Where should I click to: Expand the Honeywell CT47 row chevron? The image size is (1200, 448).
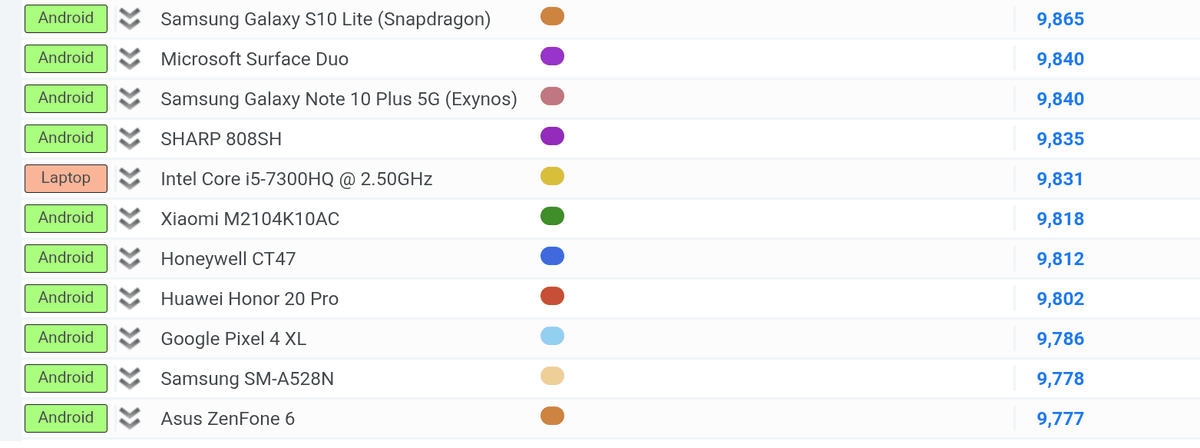pos(128,258)
